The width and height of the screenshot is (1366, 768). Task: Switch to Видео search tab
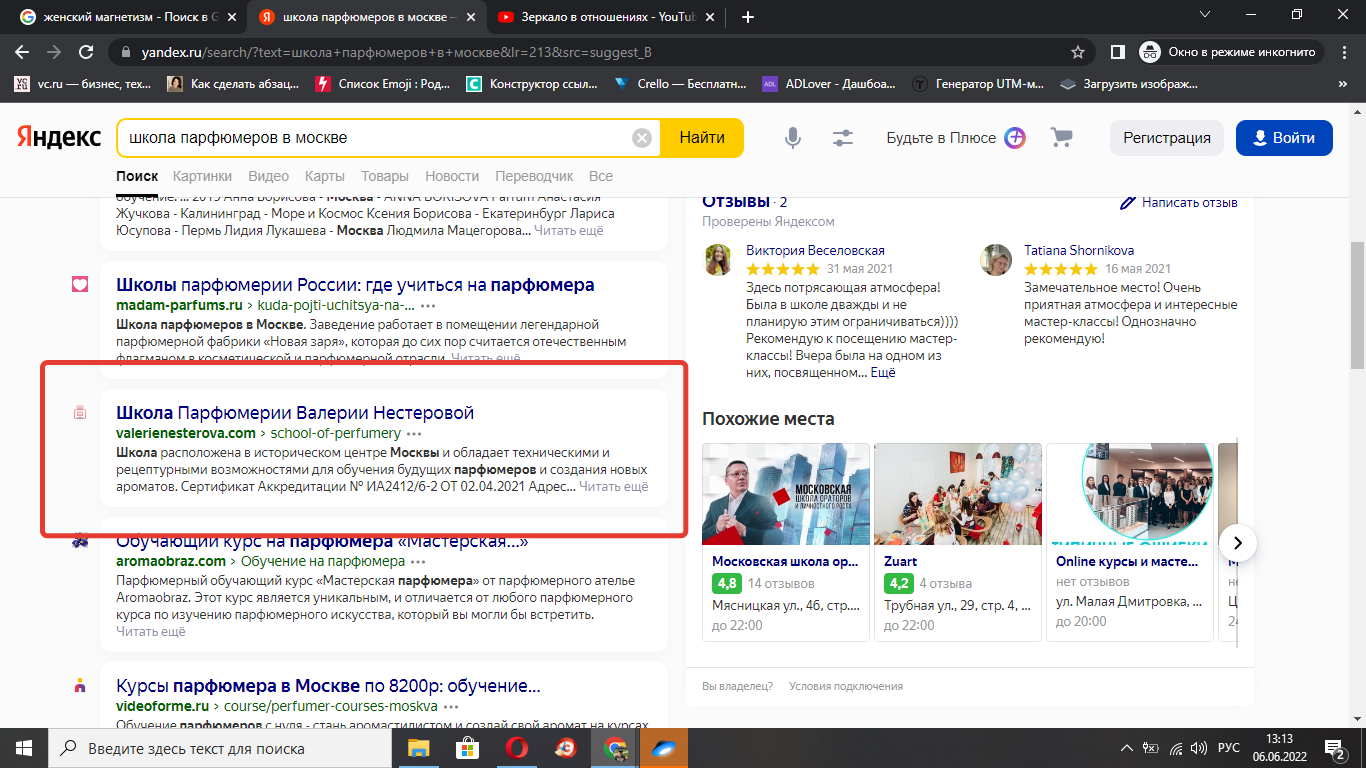pyautogui.click(x=268, y=176)
